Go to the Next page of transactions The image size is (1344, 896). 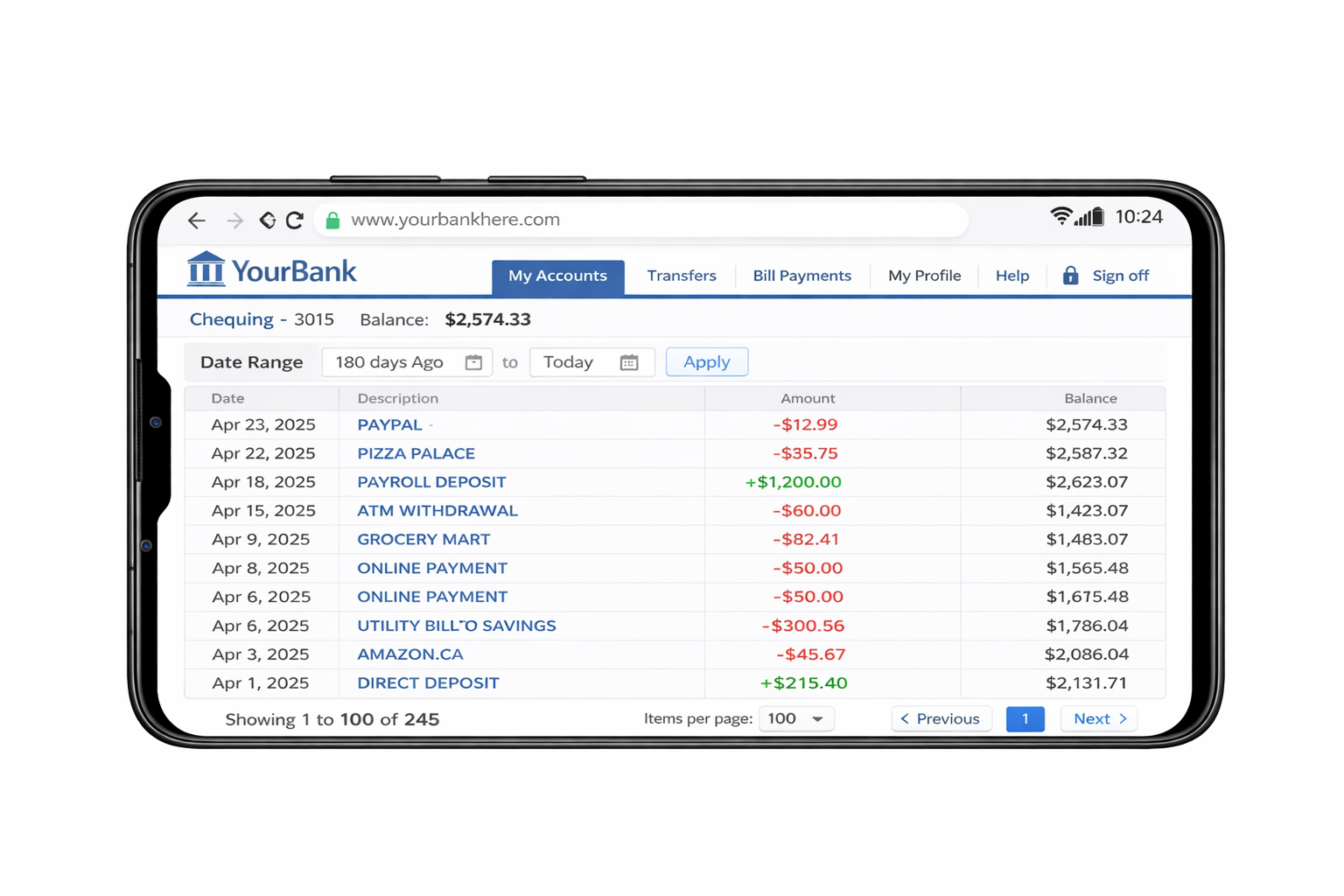(1098, 718)
